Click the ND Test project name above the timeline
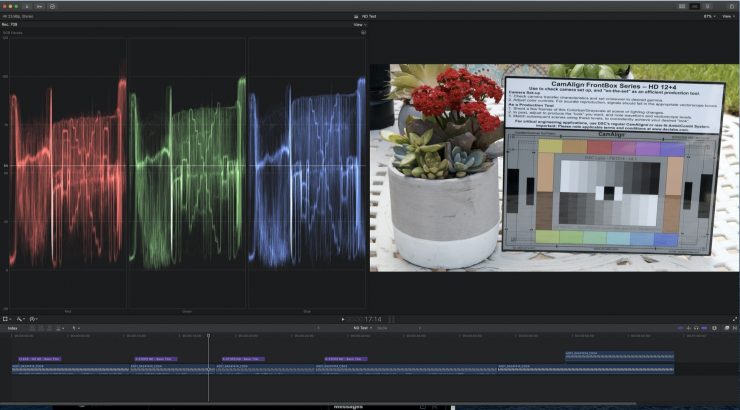The image size is (740, 410). 360,327
